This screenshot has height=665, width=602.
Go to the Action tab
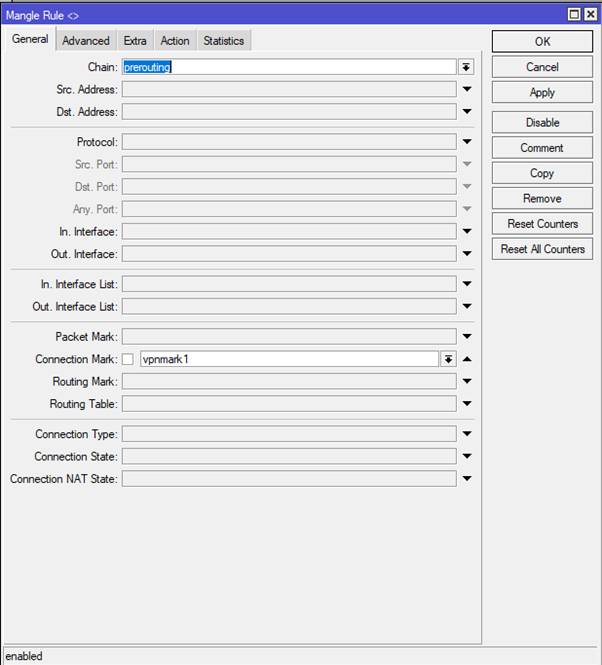(x=175, y=41)
